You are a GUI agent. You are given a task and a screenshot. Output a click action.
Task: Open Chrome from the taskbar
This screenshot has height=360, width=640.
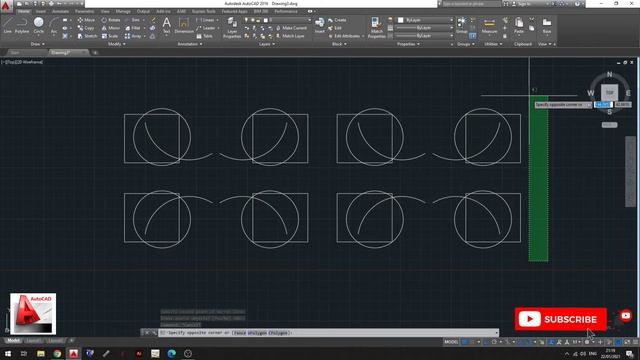click(57, 353)
